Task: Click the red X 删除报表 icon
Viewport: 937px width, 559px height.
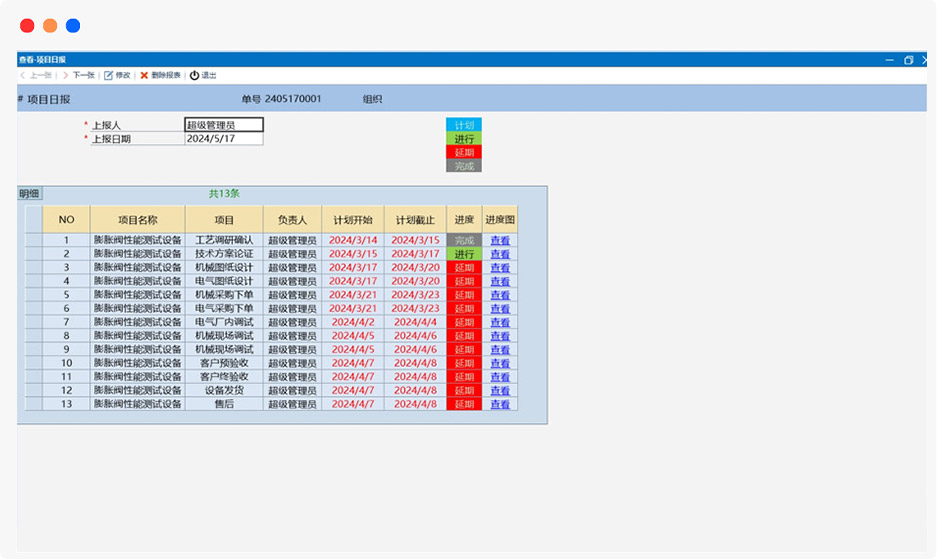Action: (144, 75)
